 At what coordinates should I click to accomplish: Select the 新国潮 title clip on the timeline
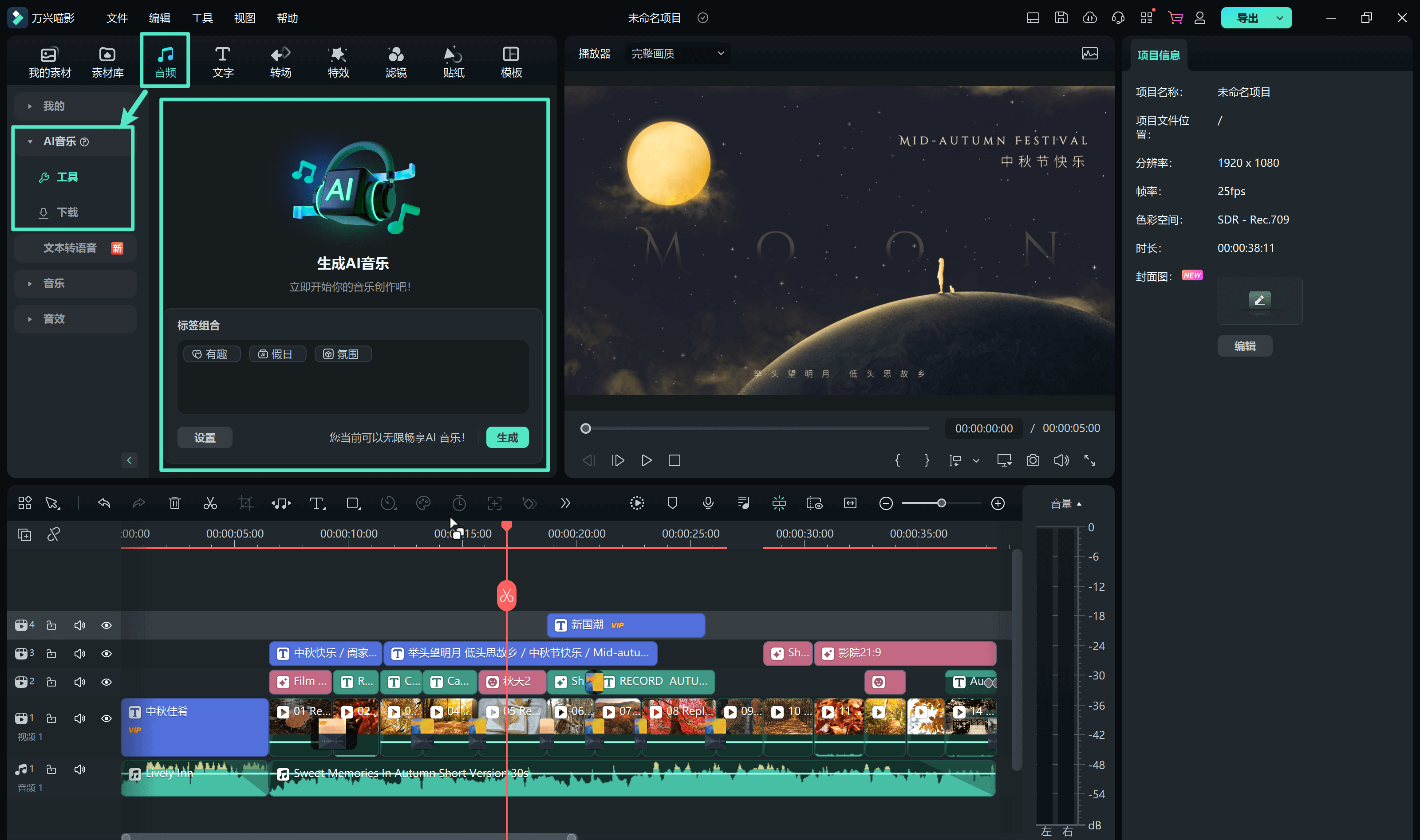coord(625,625)
